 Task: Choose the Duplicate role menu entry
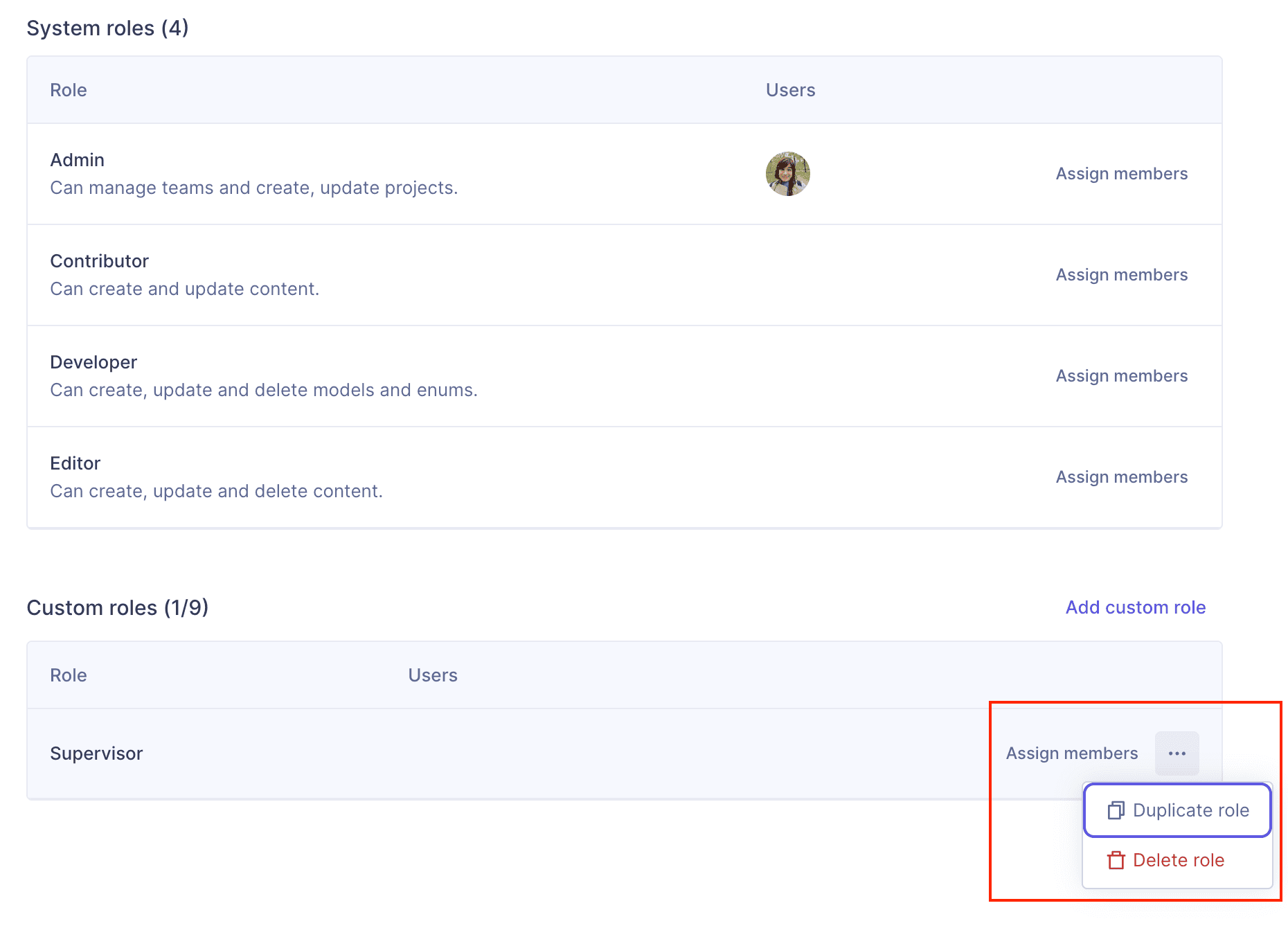point(1190,810)
